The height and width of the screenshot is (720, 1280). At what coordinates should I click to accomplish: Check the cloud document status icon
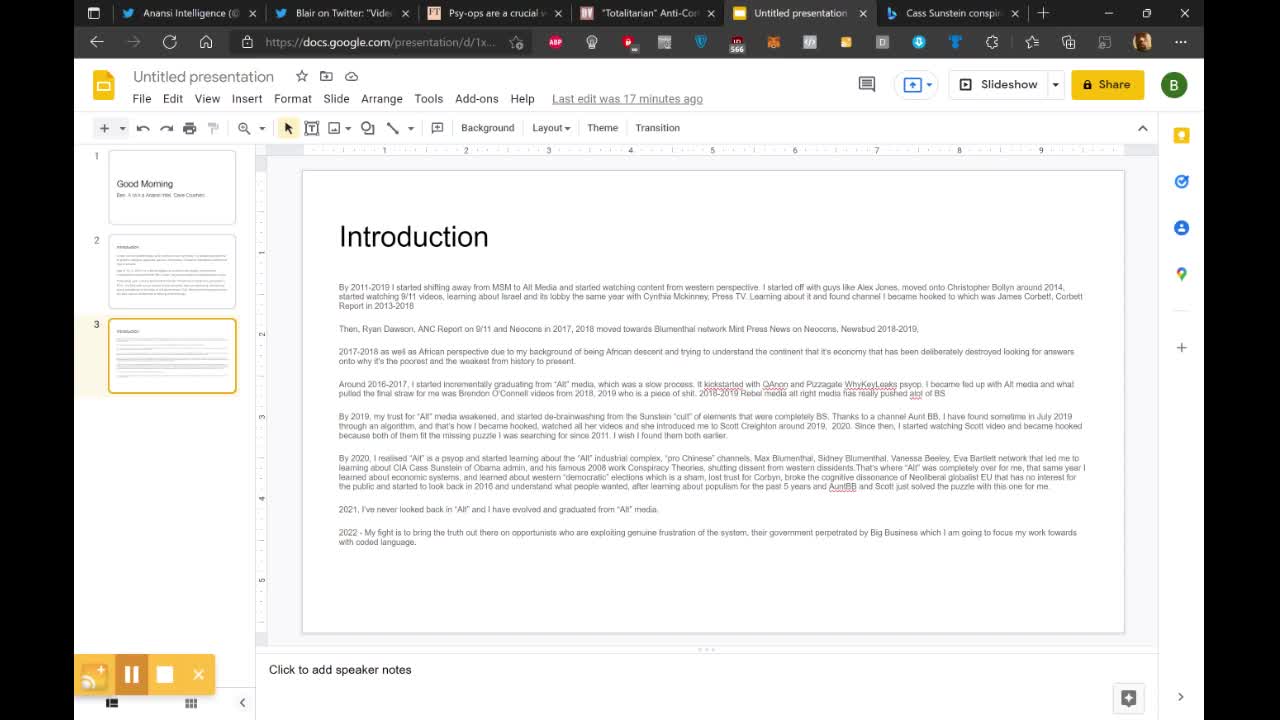point(351,77)
